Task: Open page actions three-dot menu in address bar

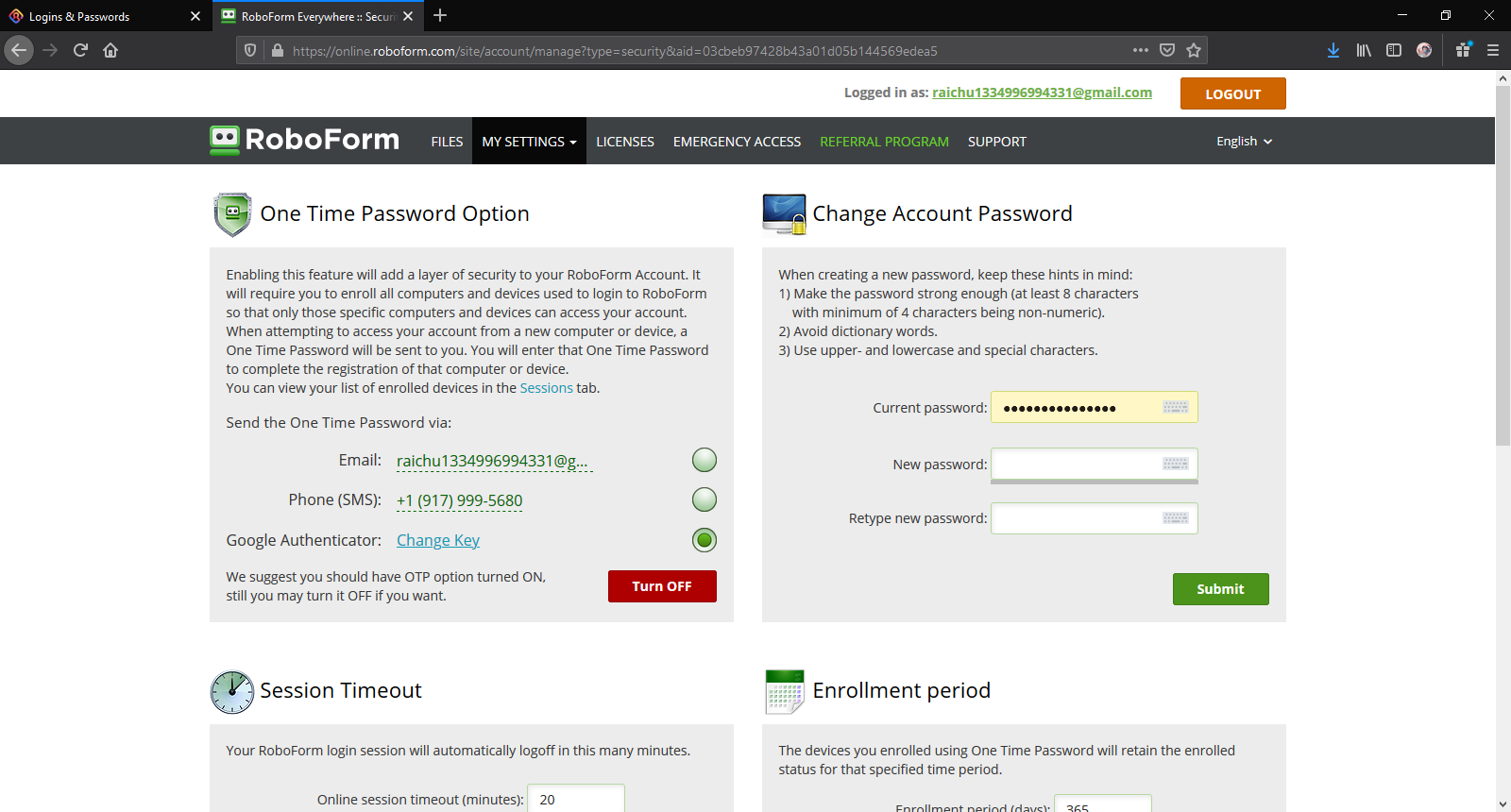Action: [1141, 50]
